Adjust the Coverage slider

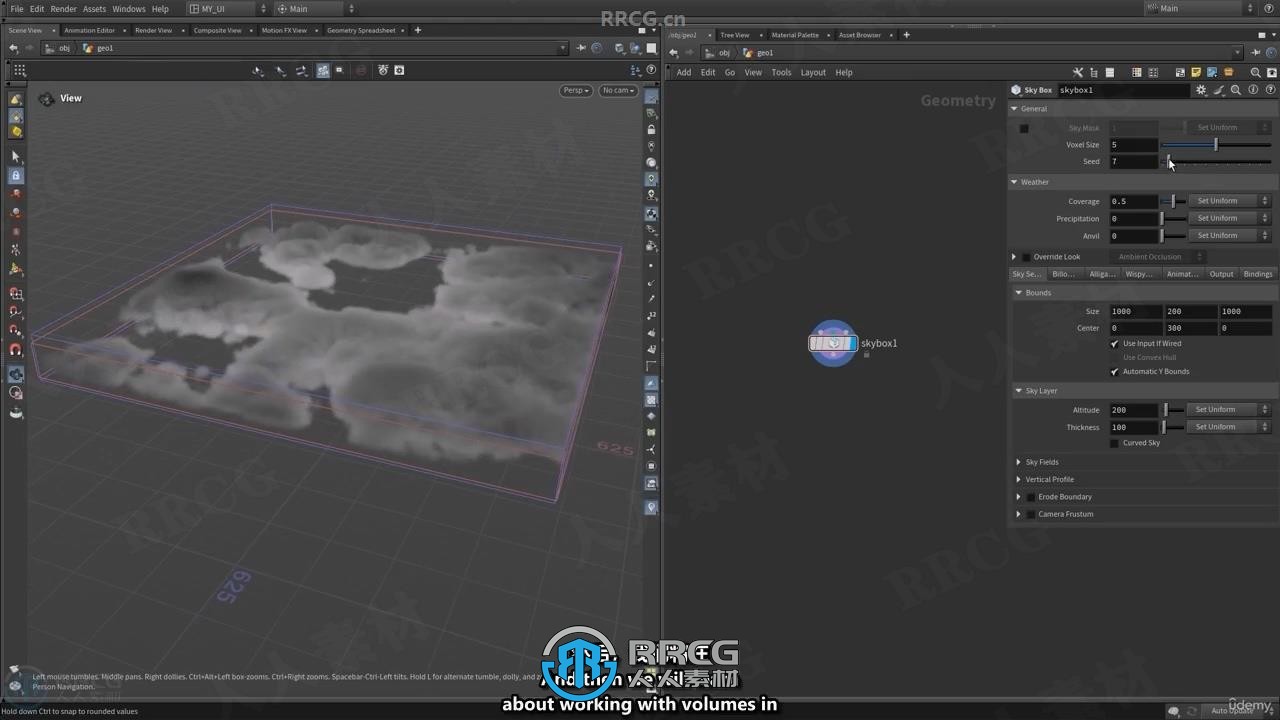pyautogui.click(x=1173, y=201)
